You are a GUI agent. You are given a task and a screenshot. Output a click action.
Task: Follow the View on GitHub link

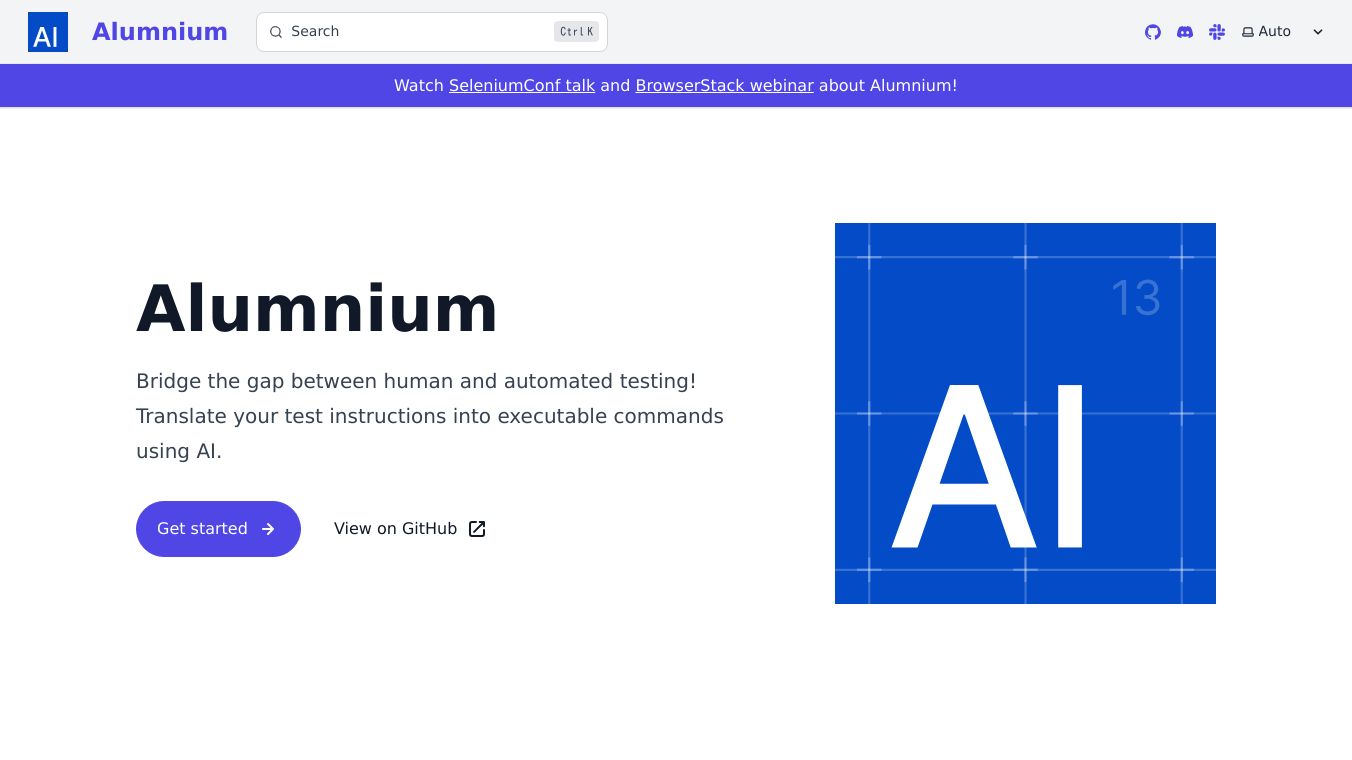click(x=396, y=529)
